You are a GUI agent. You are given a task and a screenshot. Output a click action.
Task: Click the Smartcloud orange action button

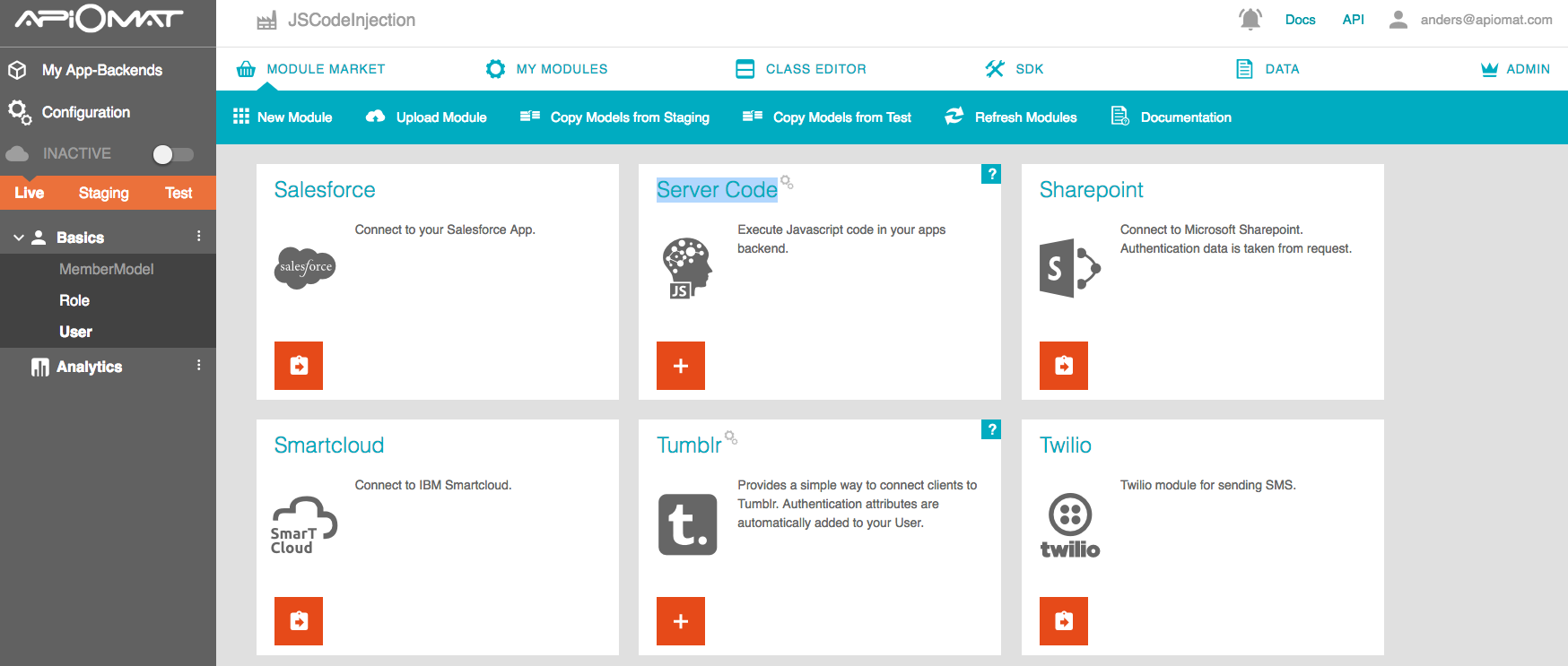(x=299, y=621)
